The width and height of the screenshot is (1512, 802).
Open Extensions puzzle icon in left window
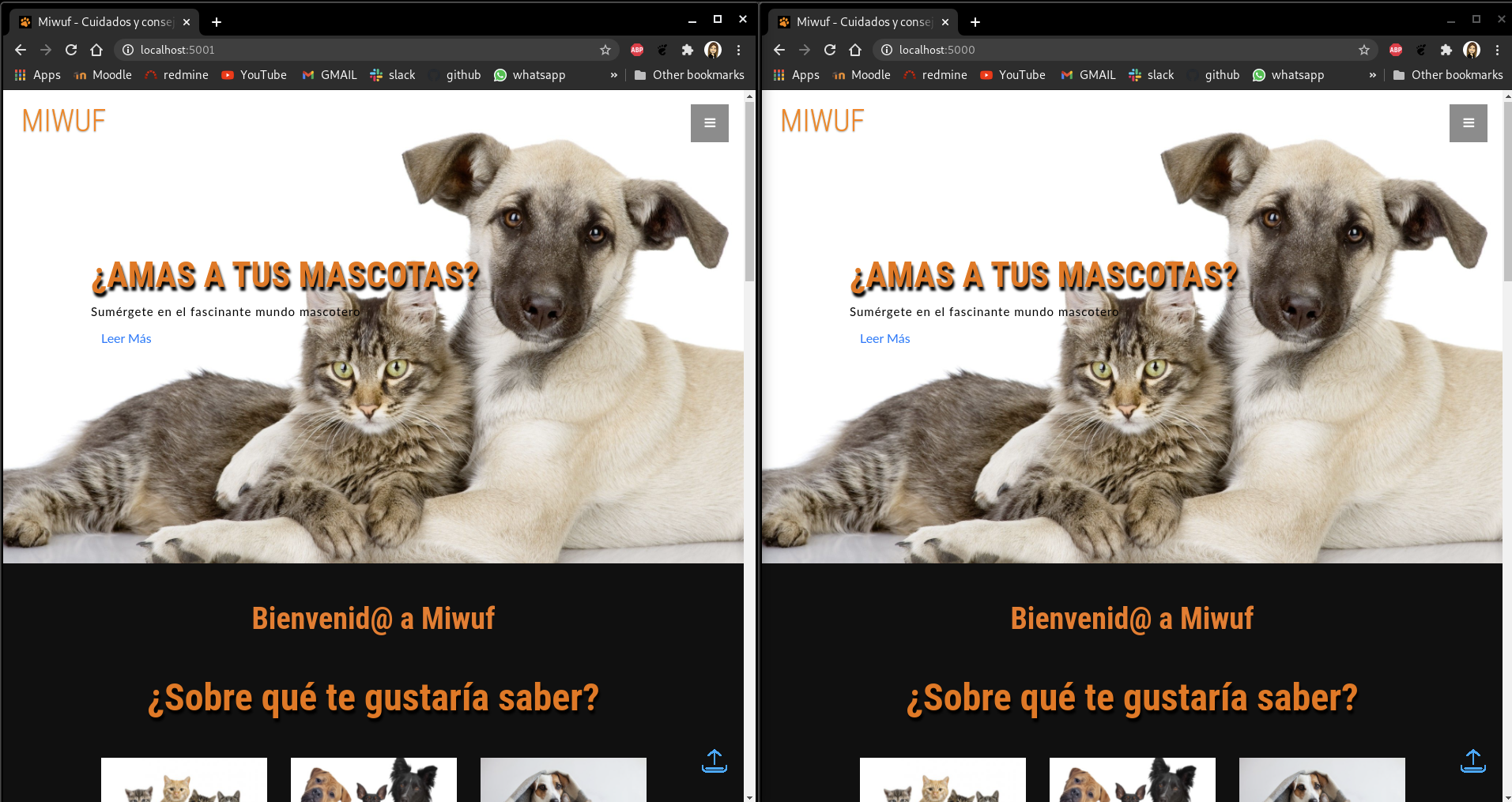[x=688, y=50]
